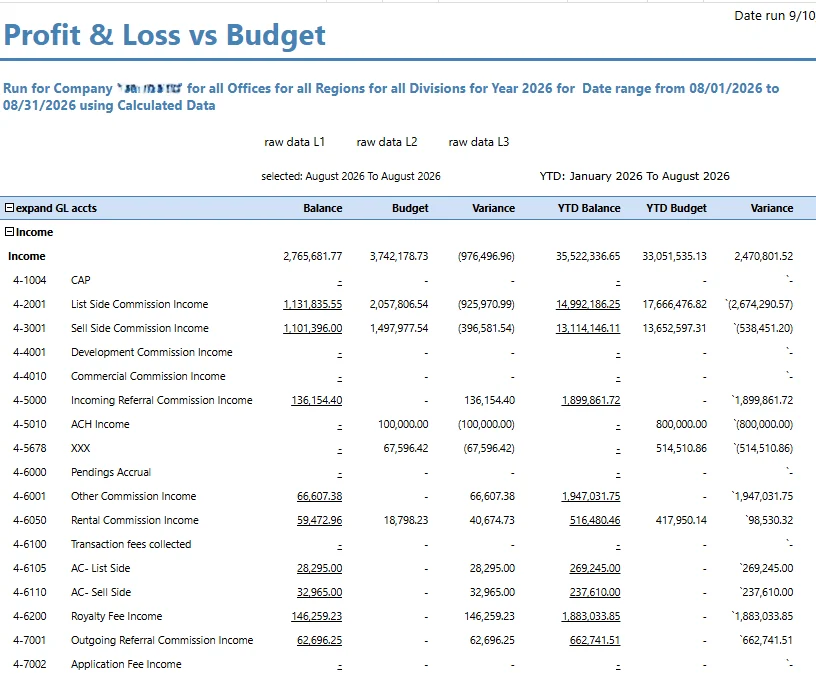Screen dimensions: 816x674
Task: Select the Budget column header
Action: coord(410,208)
